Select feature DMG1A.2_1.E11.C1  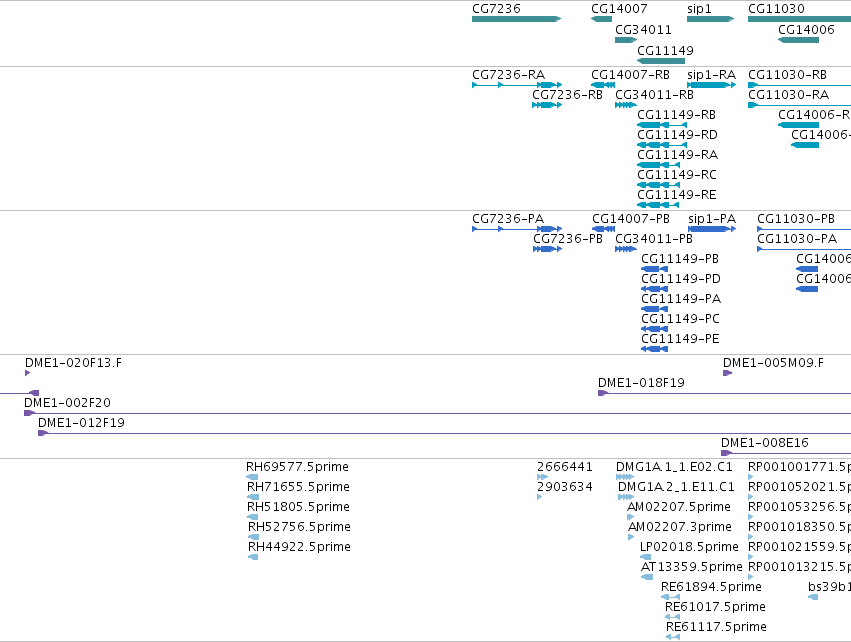click(x=626, y=497)
